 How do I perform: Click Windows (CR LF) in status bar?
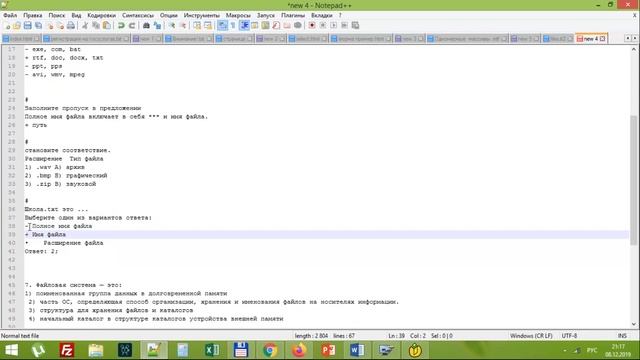tap(531, 336)
